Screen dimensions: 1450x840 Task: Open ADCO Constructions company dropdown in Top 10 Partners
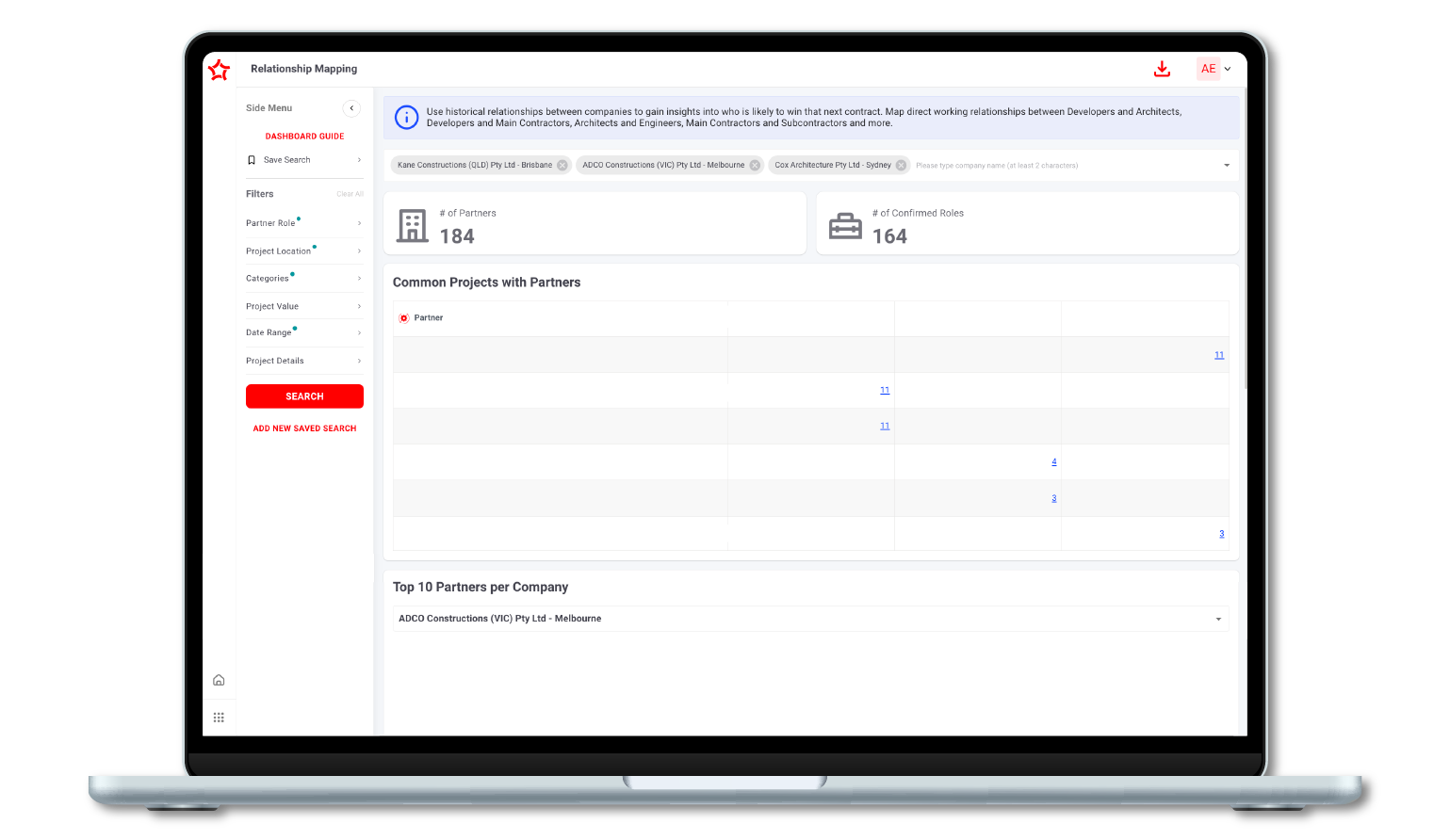(x=810, y=619)
